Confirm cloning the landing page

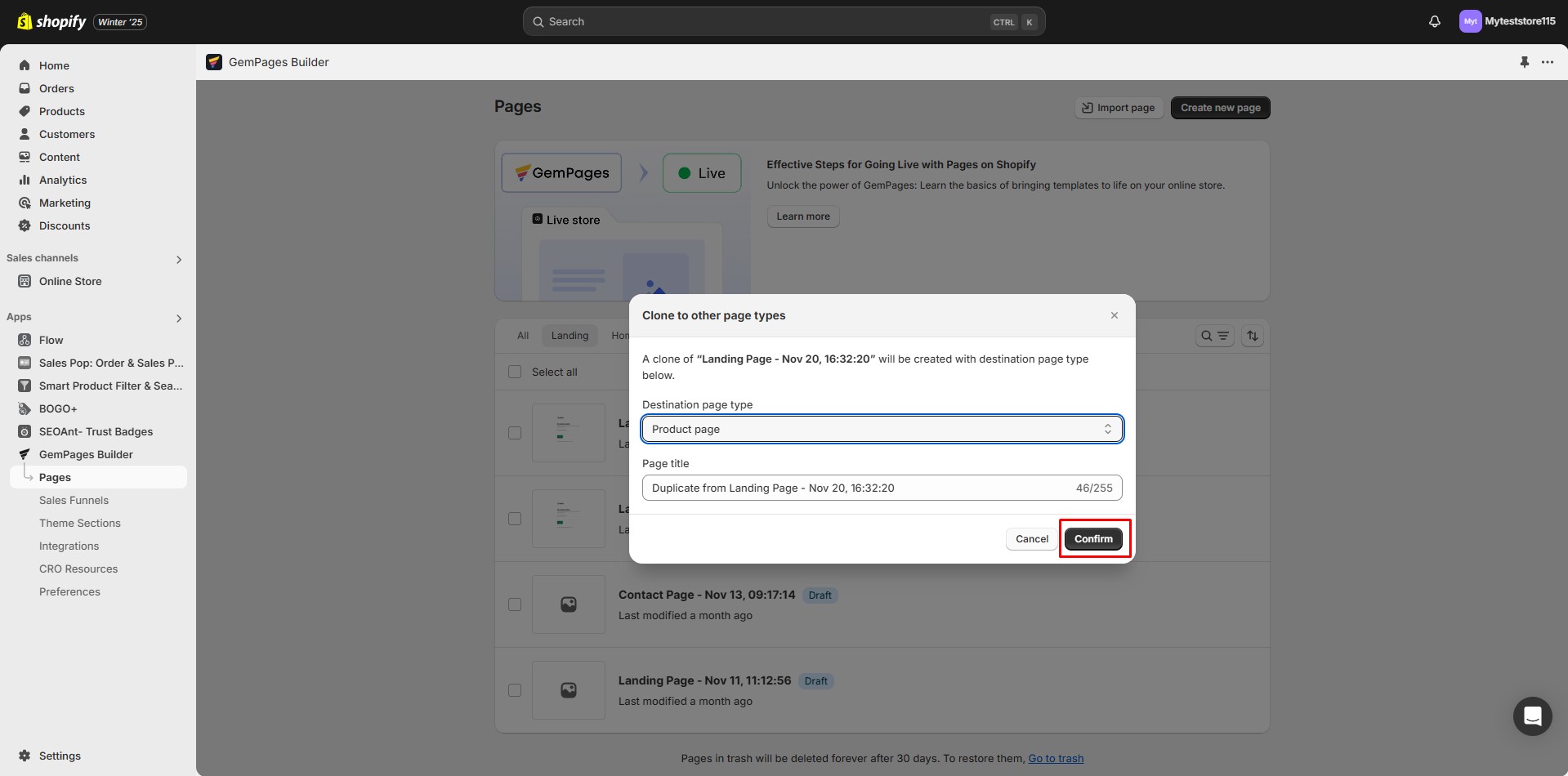pyautogui.click(x=1093, y=538)
